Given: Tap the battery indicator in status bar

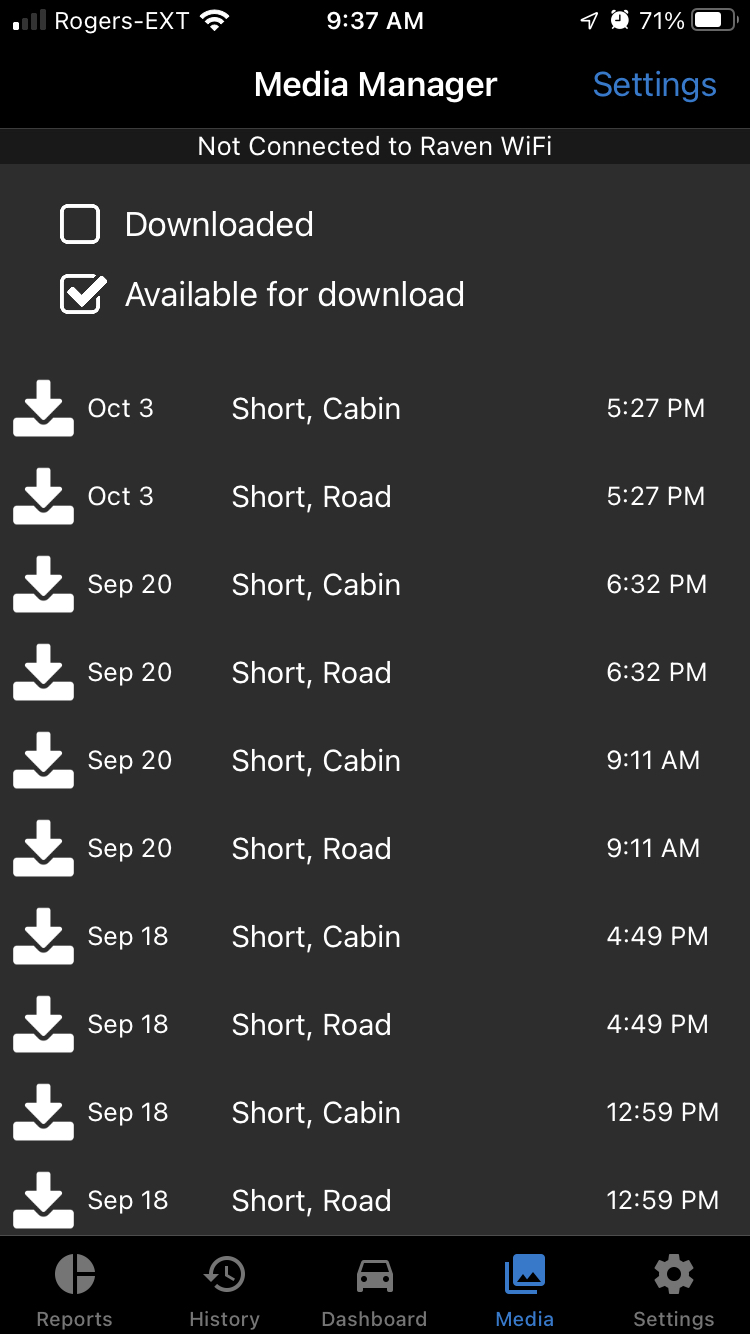Looking at the screenshot, I should [x=714, y=21].
